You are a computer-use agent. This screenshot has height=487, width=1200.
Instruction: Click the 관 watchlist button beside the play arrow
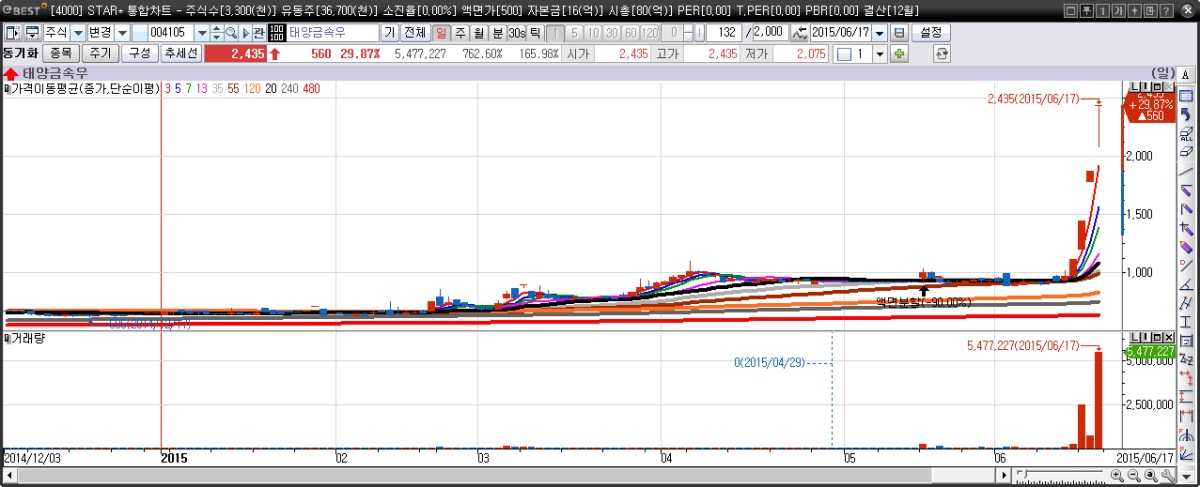(x=258, y=33)
